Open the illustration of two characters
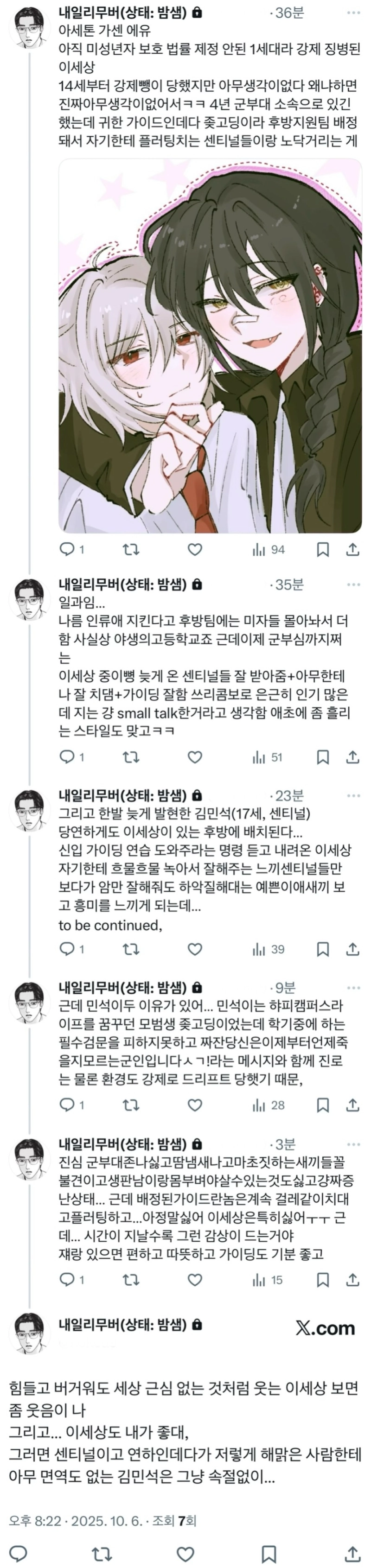The image size is (371, 1568). click(x=210, y=346)
